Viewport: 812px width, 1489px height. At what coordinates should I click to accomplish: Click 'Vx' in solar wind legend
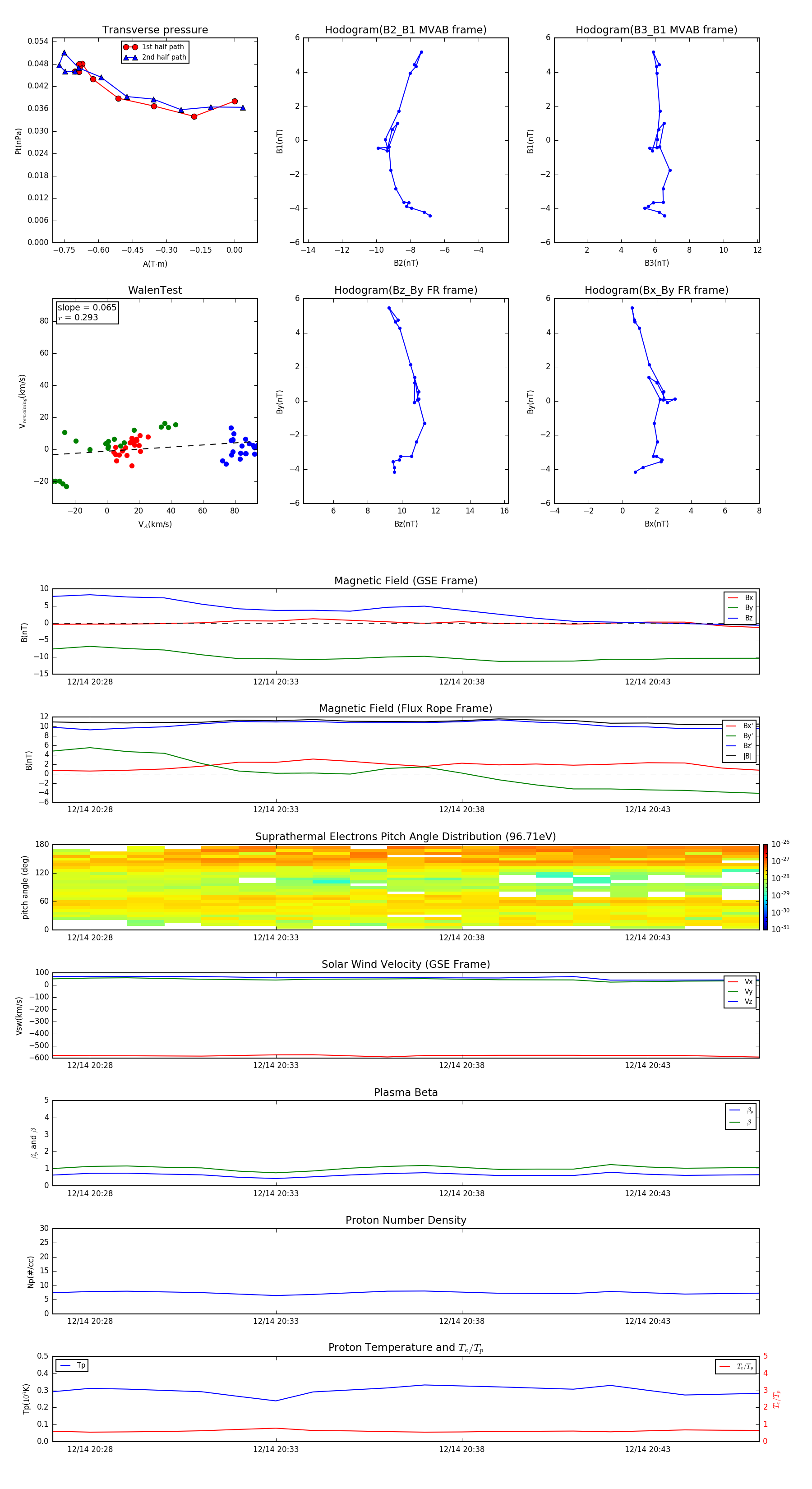pos(741,981)
